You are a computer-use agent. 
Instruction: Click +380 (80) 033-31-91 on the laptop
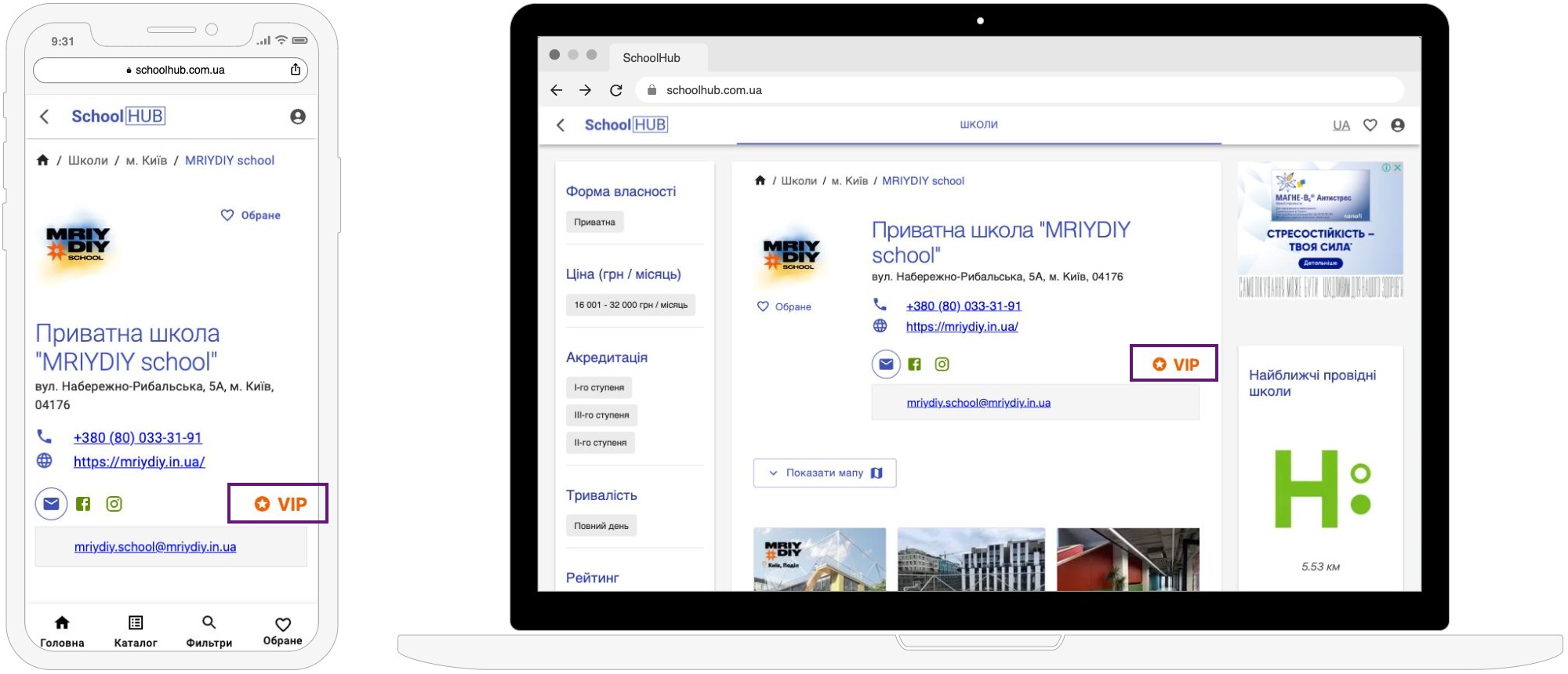point(964,306)
